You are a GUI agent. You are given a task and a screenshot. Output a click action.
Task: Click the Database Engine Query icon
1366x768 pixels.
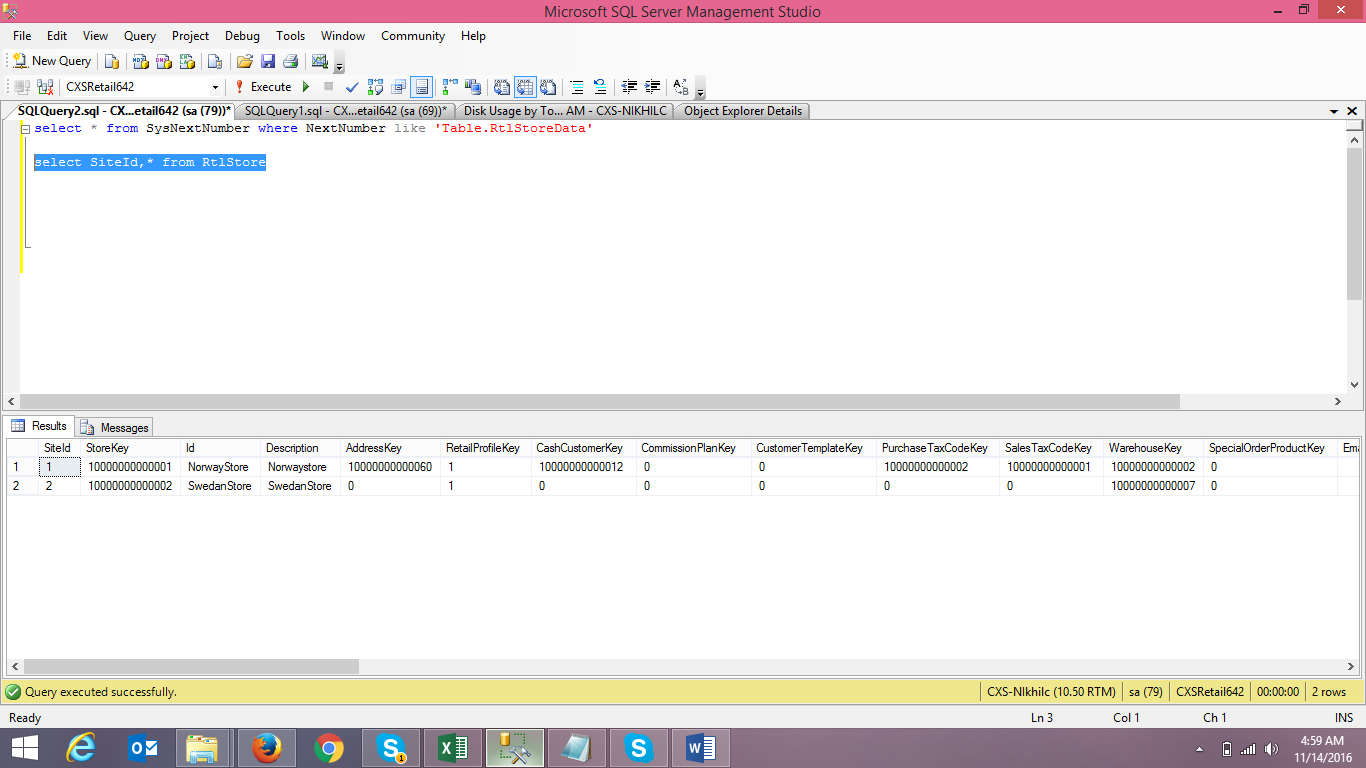point(112,61)
